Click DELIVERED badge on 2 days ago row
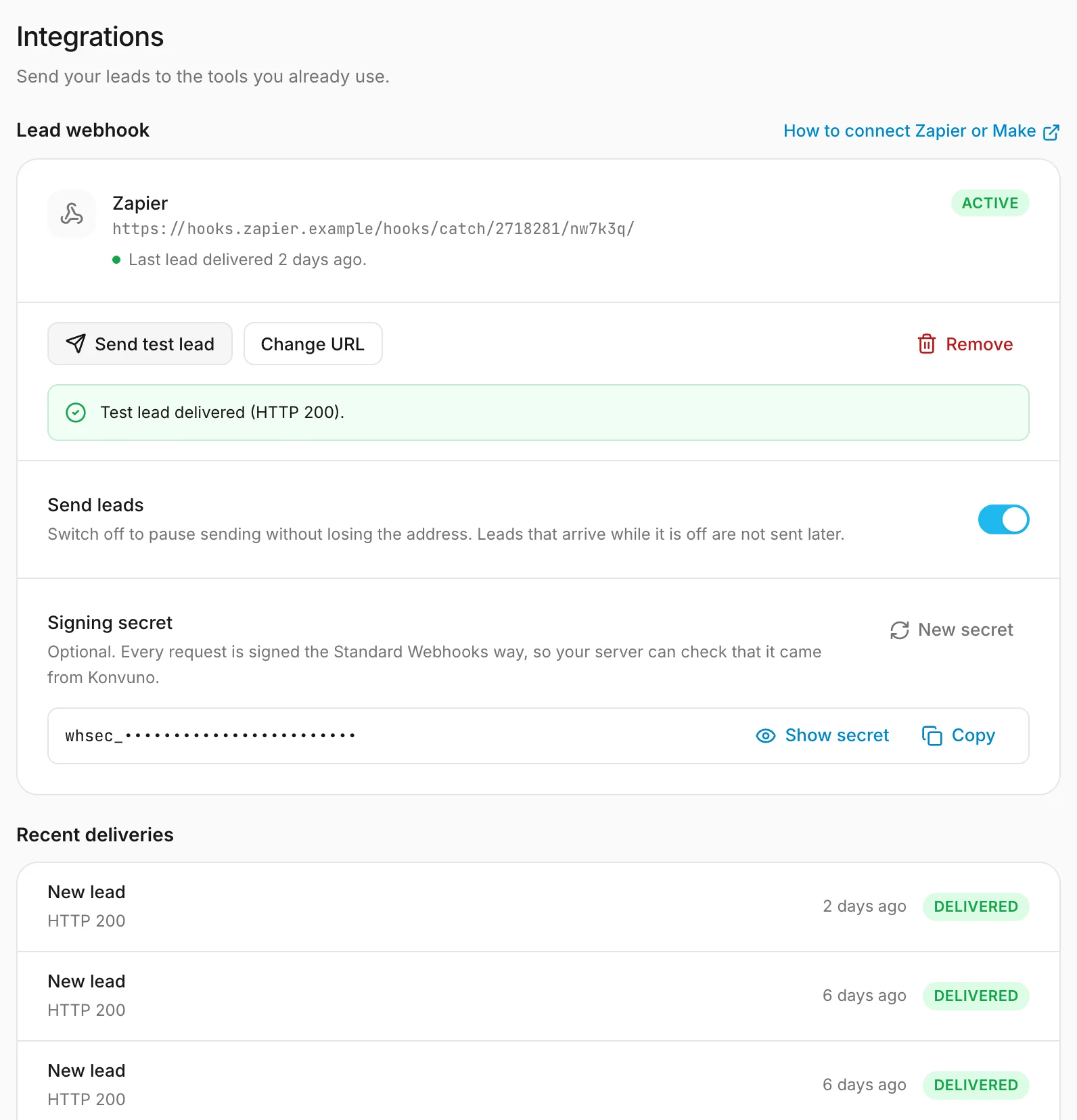1077x1120 pixels. pyautogui.click(x=976, y=906)
